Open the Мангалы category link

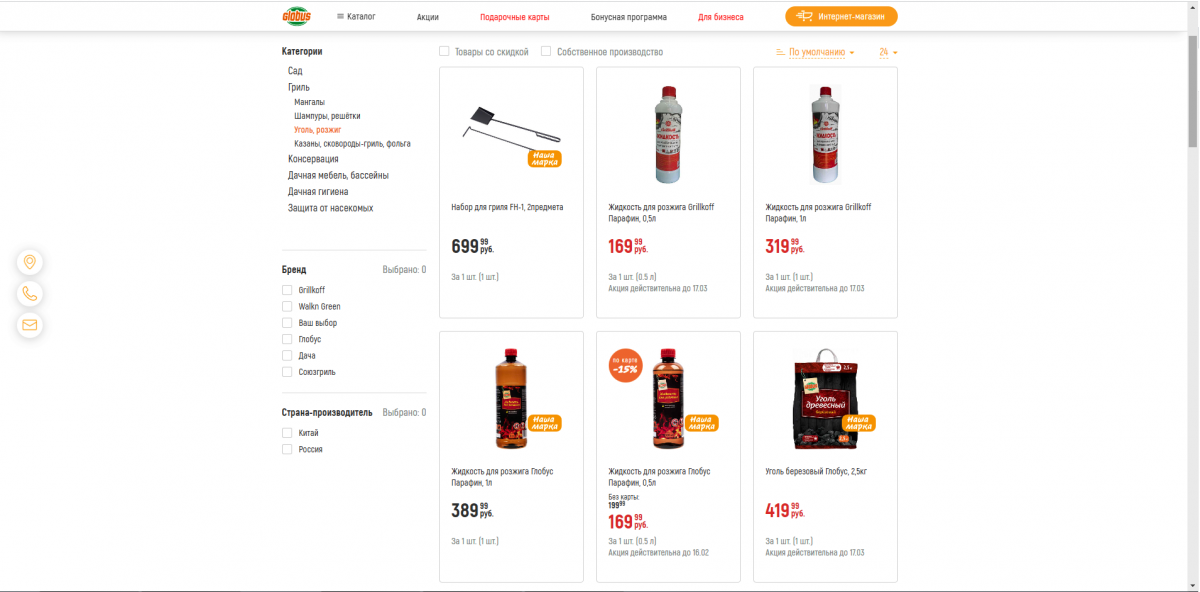[x=309, y=102]
